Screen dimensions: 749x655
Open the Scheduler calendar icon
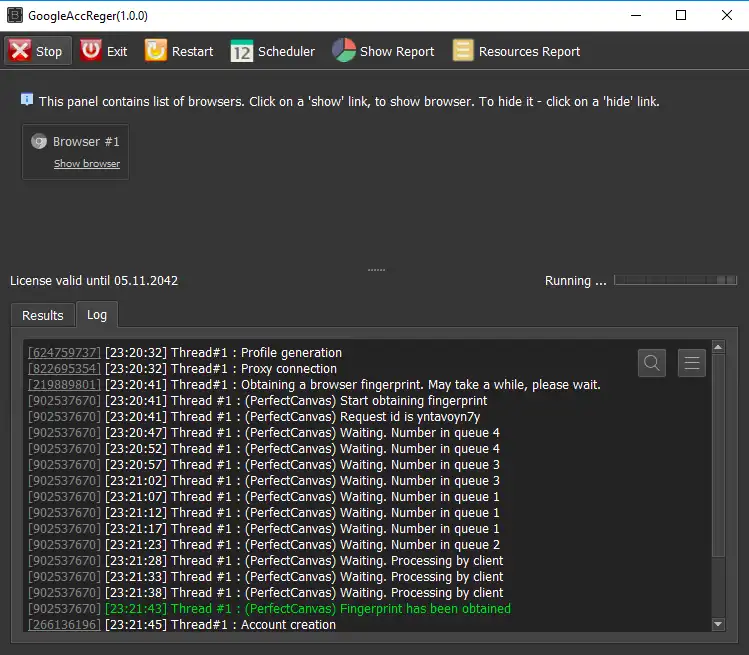[242, 51]
